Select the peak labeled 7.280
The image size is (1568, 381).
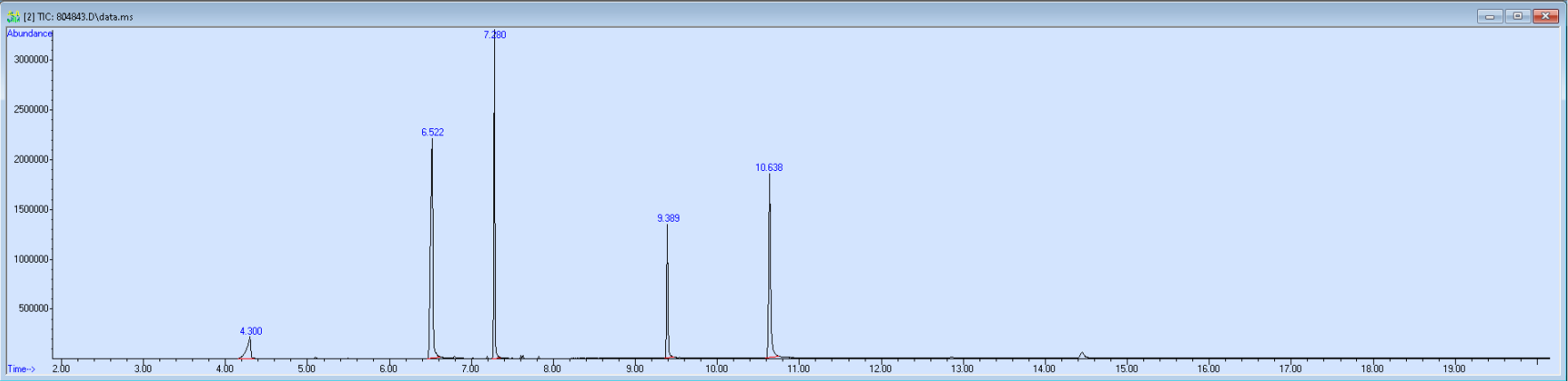coord(495,35)
